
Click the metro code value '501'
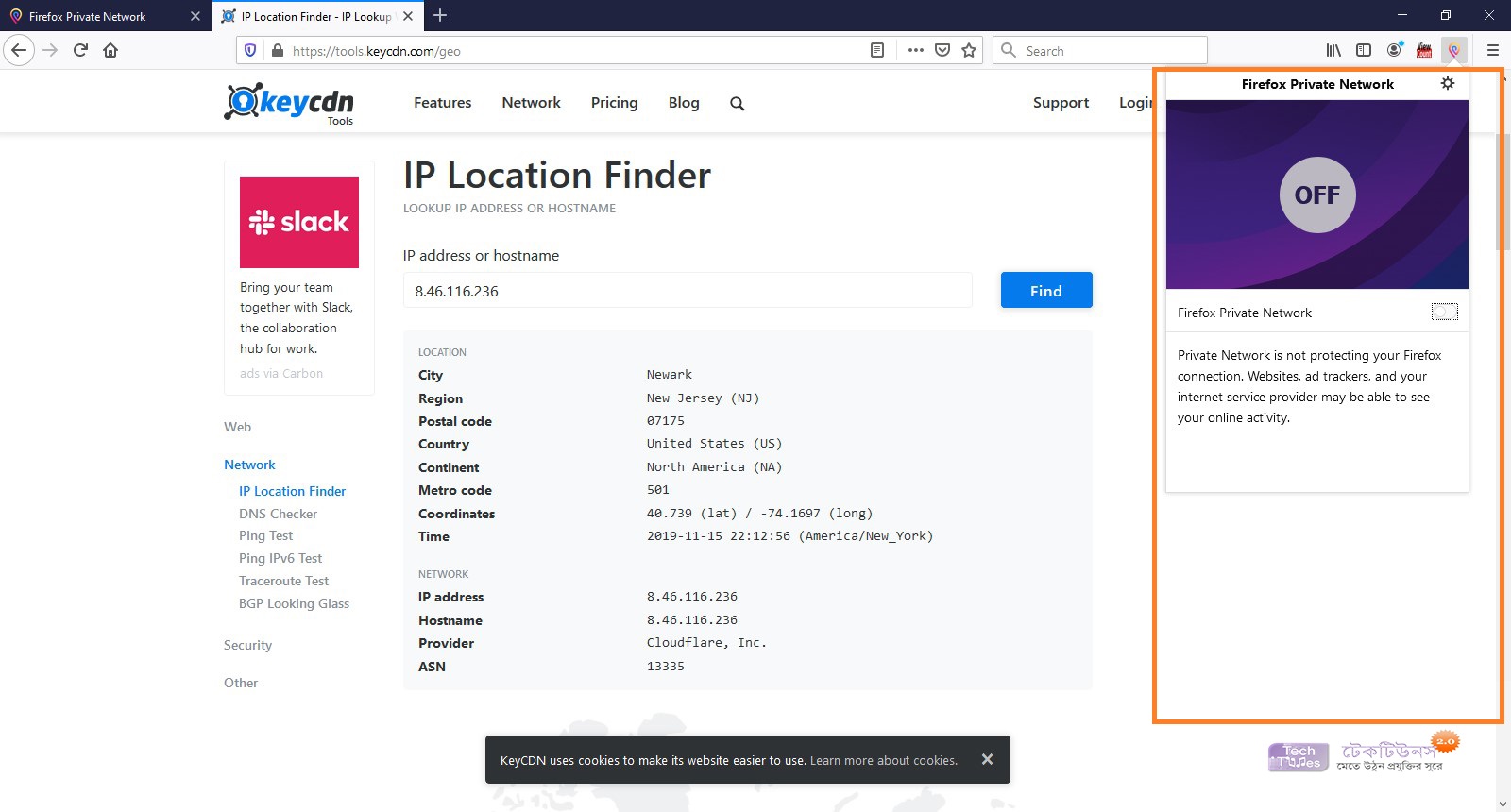point(658,490)
